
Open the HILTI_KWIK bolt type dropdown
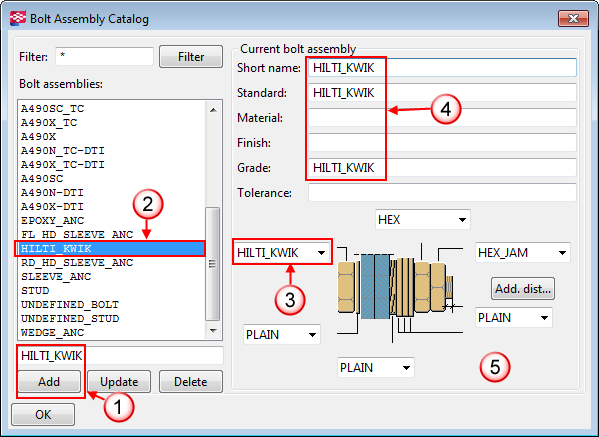tap(282, 252)
